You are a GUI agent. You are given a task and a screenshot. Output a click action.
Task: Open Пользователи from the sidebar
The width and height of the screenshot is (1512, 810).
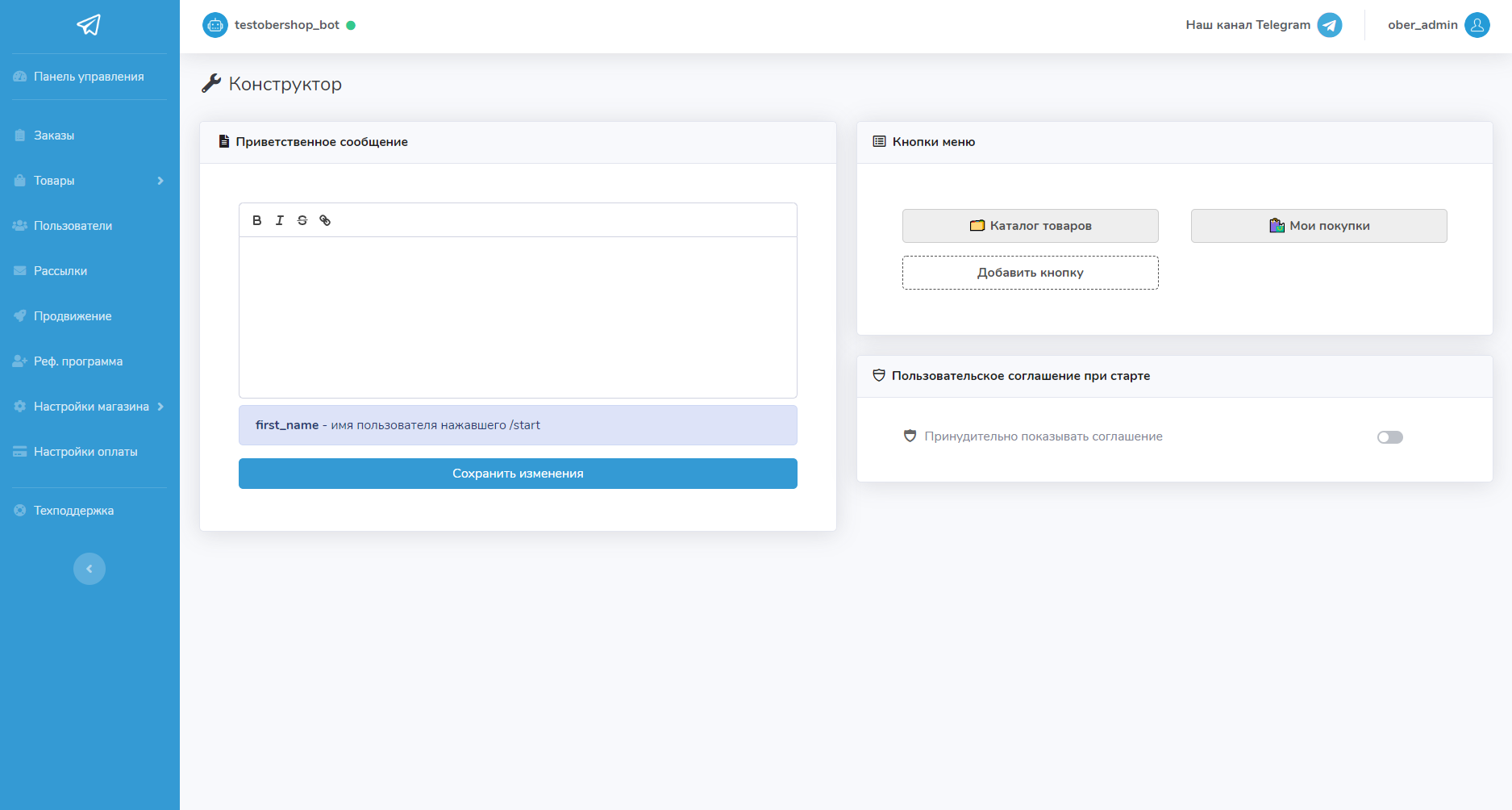(73, 226)
